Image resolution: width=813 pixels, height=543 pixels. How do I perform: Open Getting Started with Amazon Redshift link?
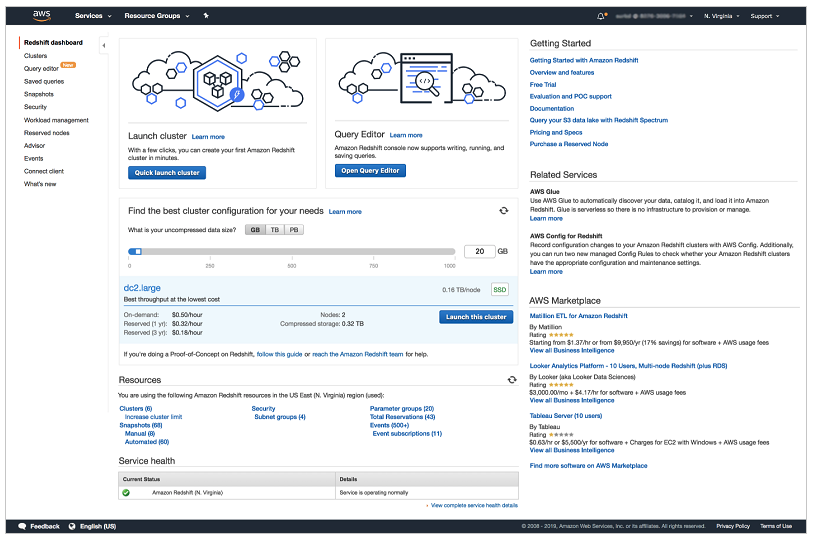click(x=584, y=61)
